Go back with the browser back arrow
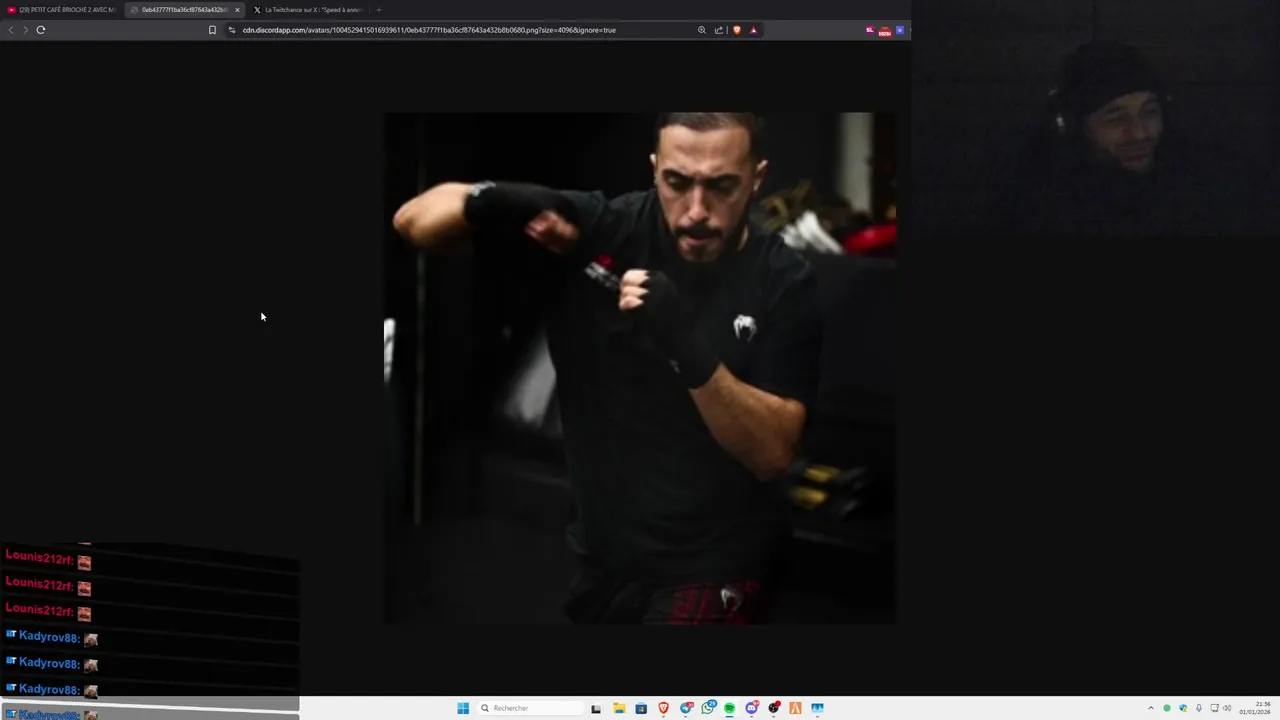Screen dimensions: 1280x720 (x=11, y=30)
